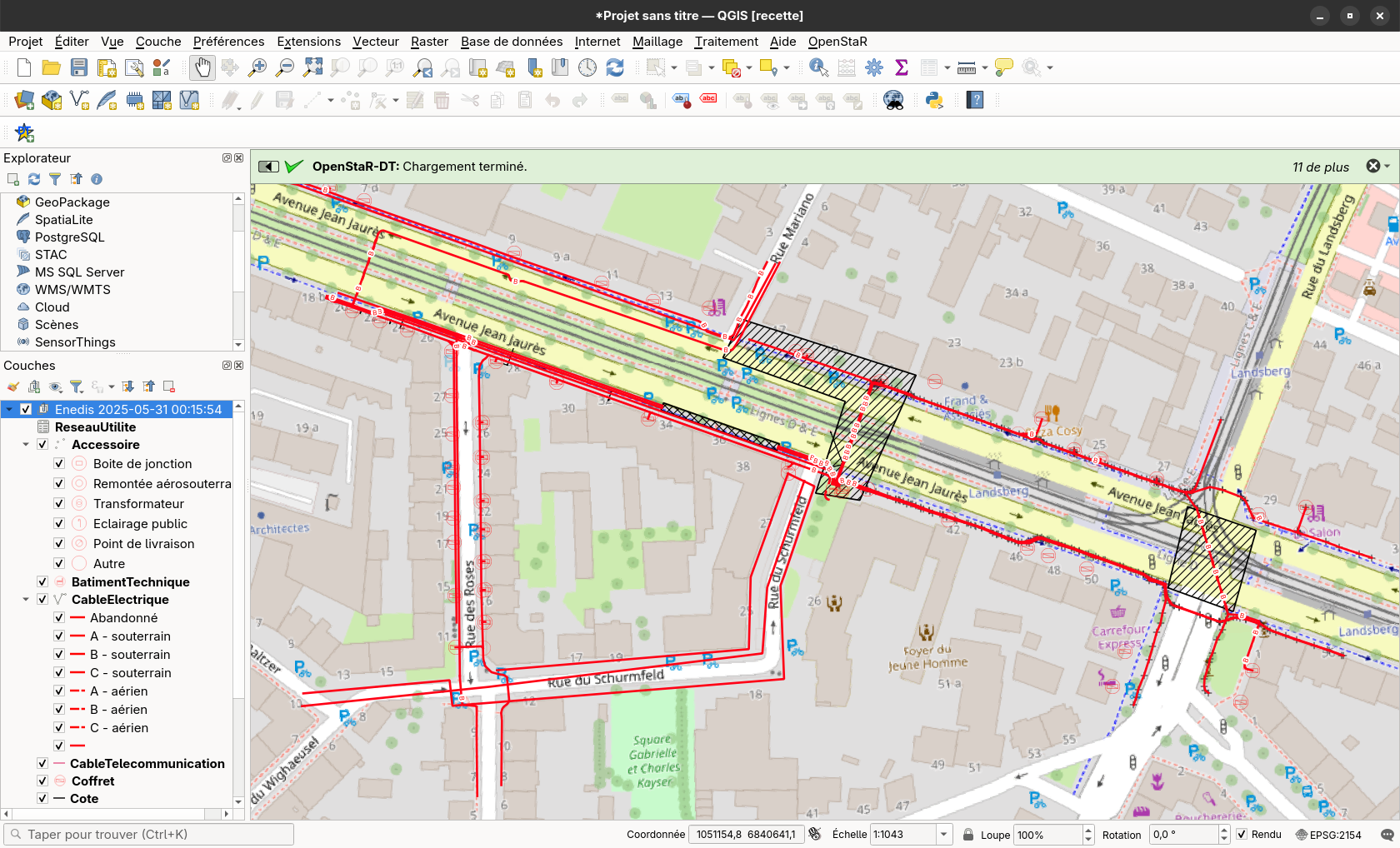Increase the Loupe zoom value
This screenshot has height=848, width=1400.
1087,829
